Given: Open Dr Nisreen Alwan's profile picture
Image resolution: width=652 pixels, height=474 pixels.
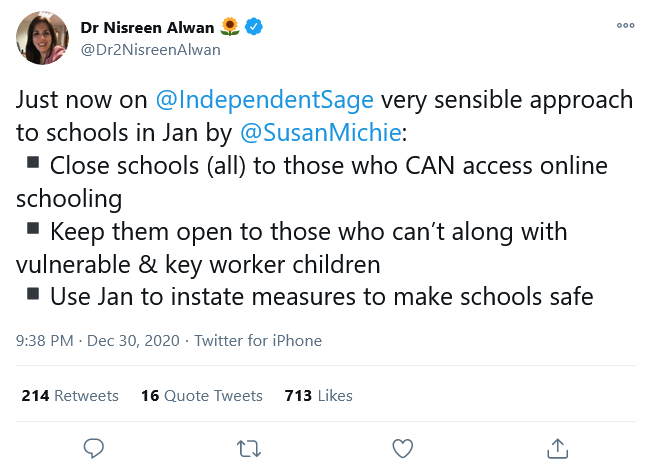Looking at the screenshot, I should coord(42,38).
